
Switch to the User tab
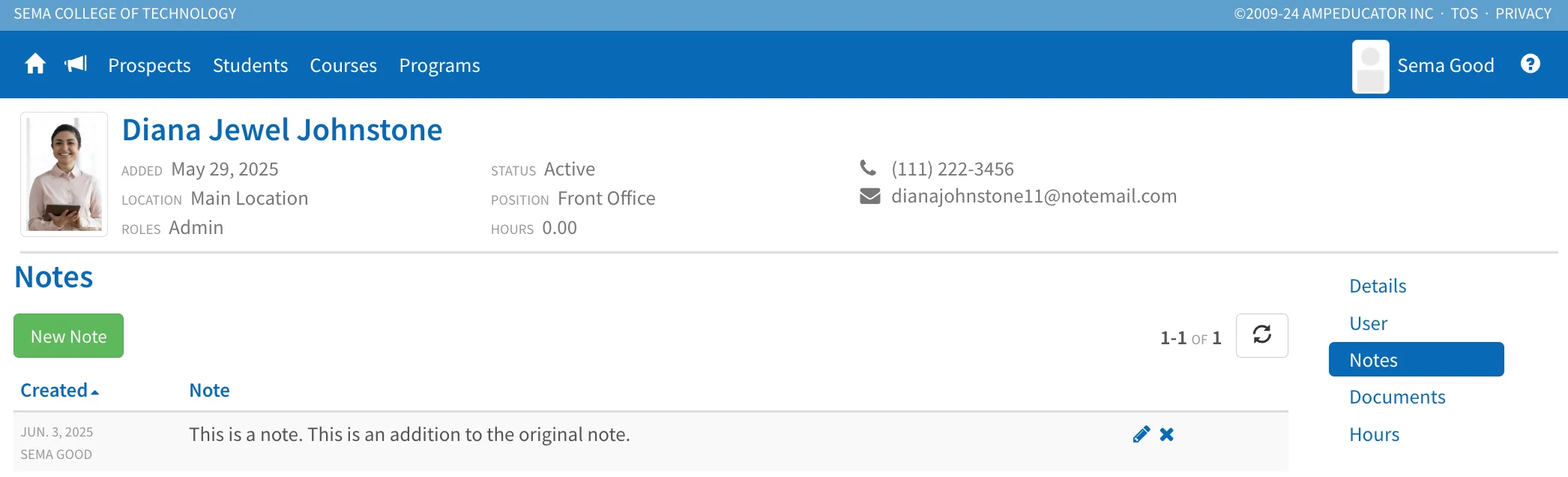pos(1369,323)
